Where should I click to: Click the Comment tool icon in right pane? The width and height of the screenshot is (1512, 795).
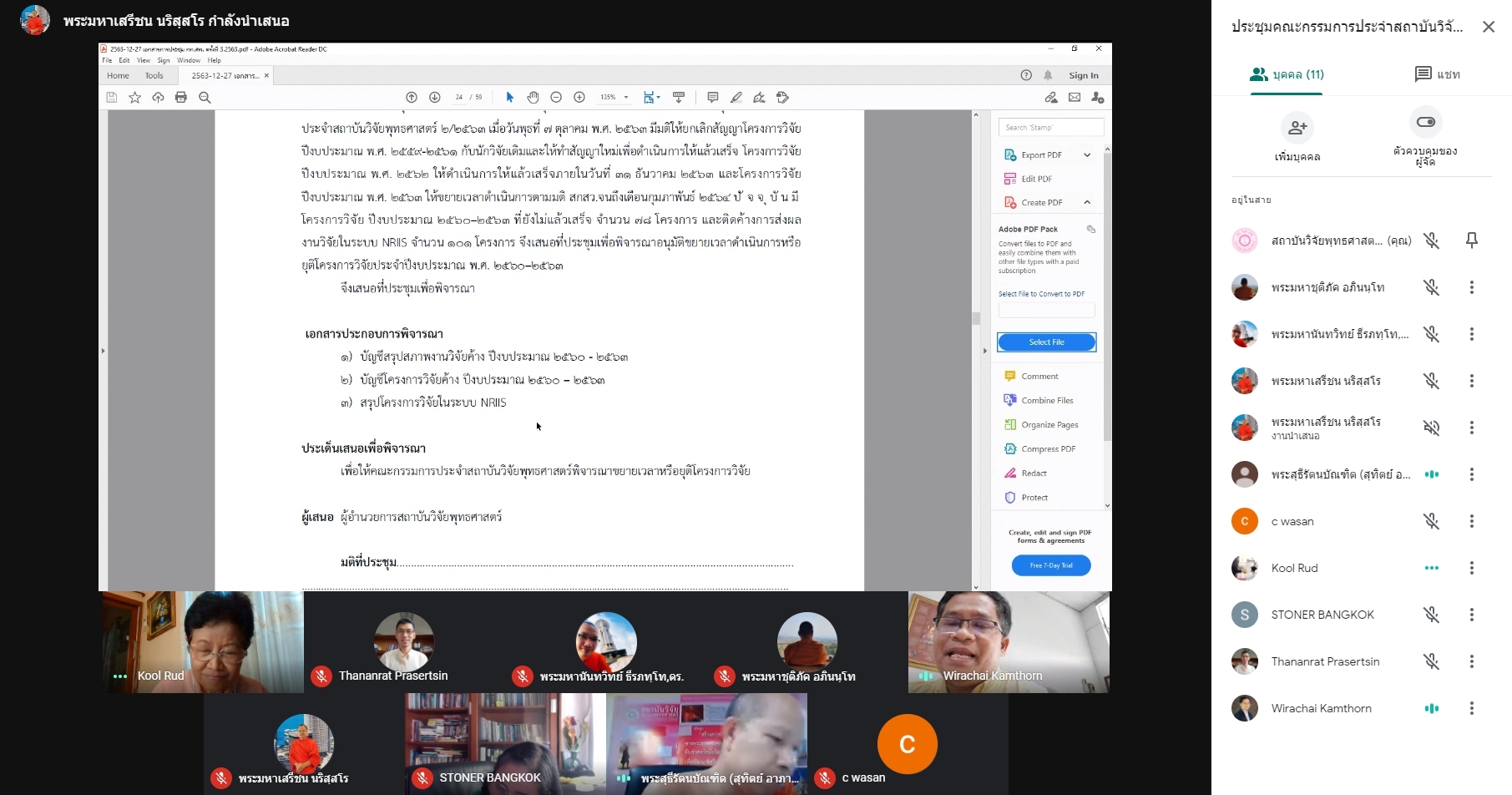[x=1010, y=377]
